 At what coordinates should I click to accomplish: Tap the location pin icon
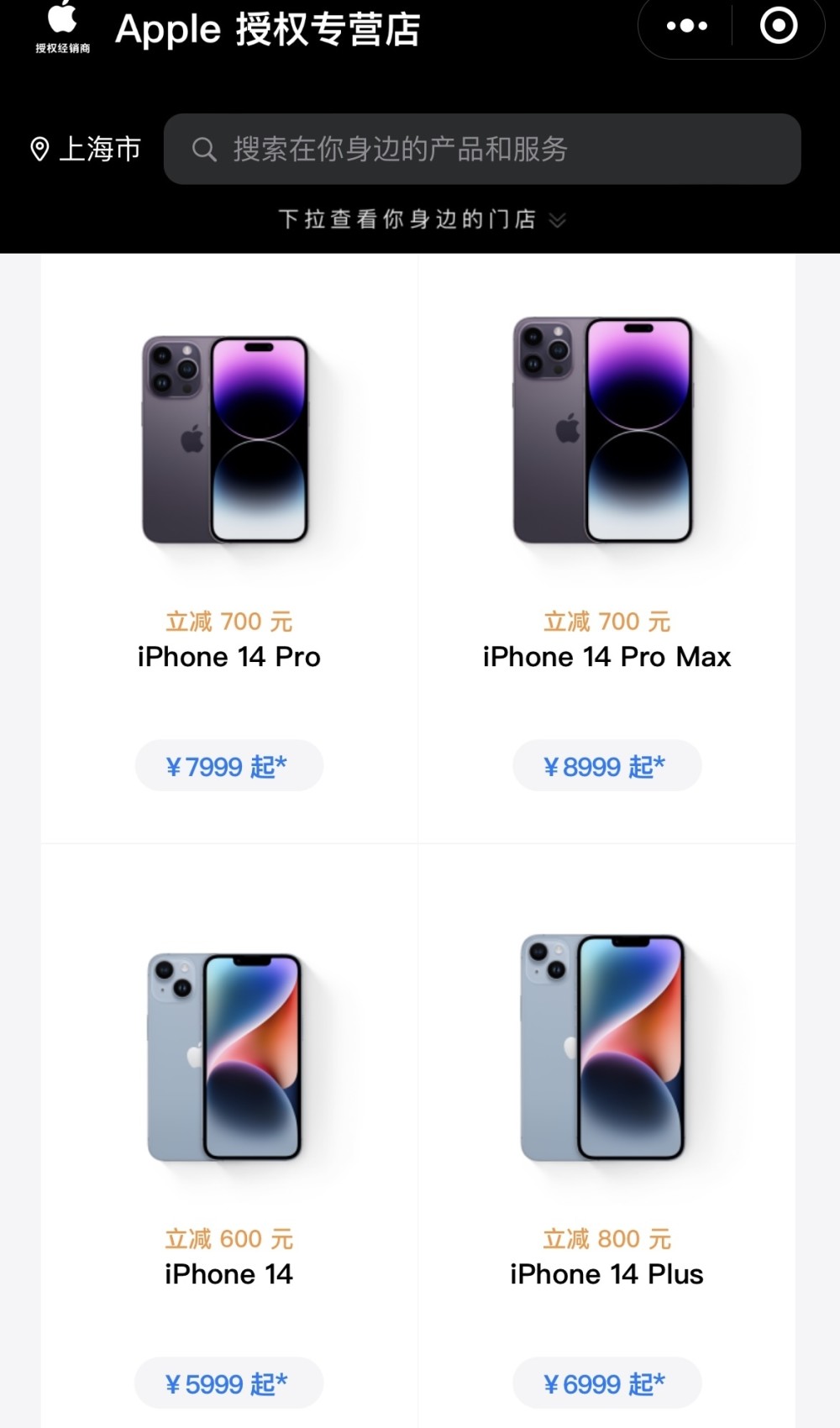[39, 150]
